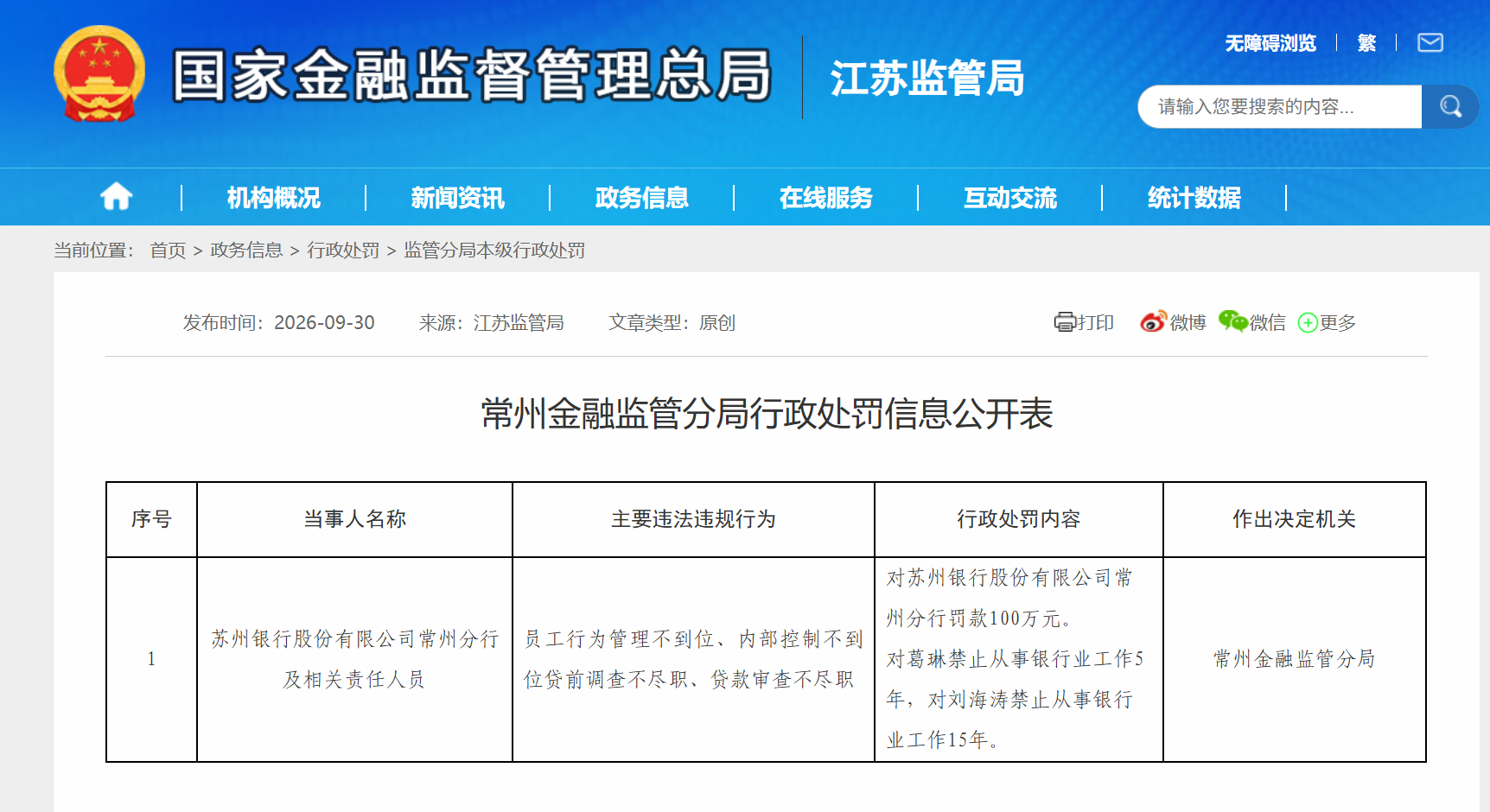The height and width of the screenshot is (812, 1490).
Task: Open the 在线服务 menu
Action: tap(825, 198)
